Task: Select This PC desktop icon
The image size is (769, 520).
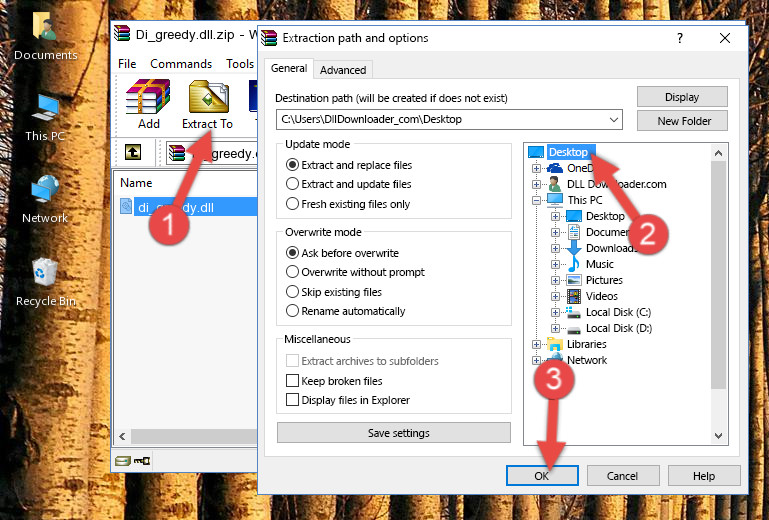Action: tap(45, 118)
